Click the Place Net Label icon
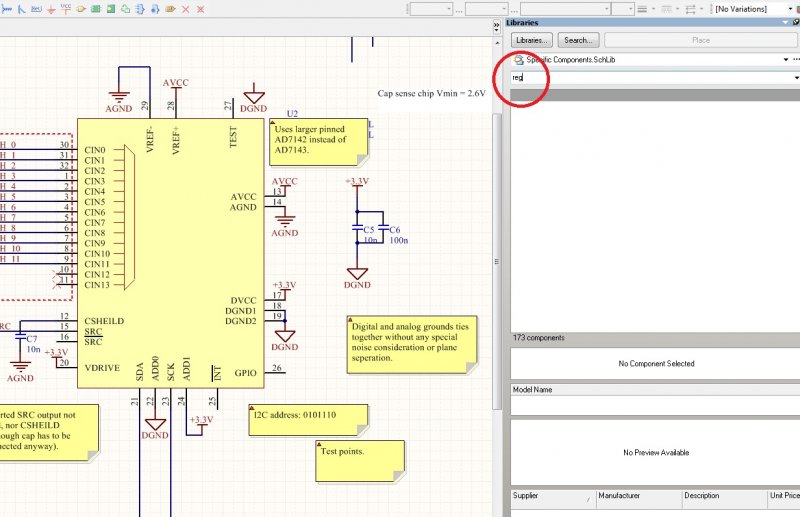Screen dimensions: 800x517 (37, 8)
